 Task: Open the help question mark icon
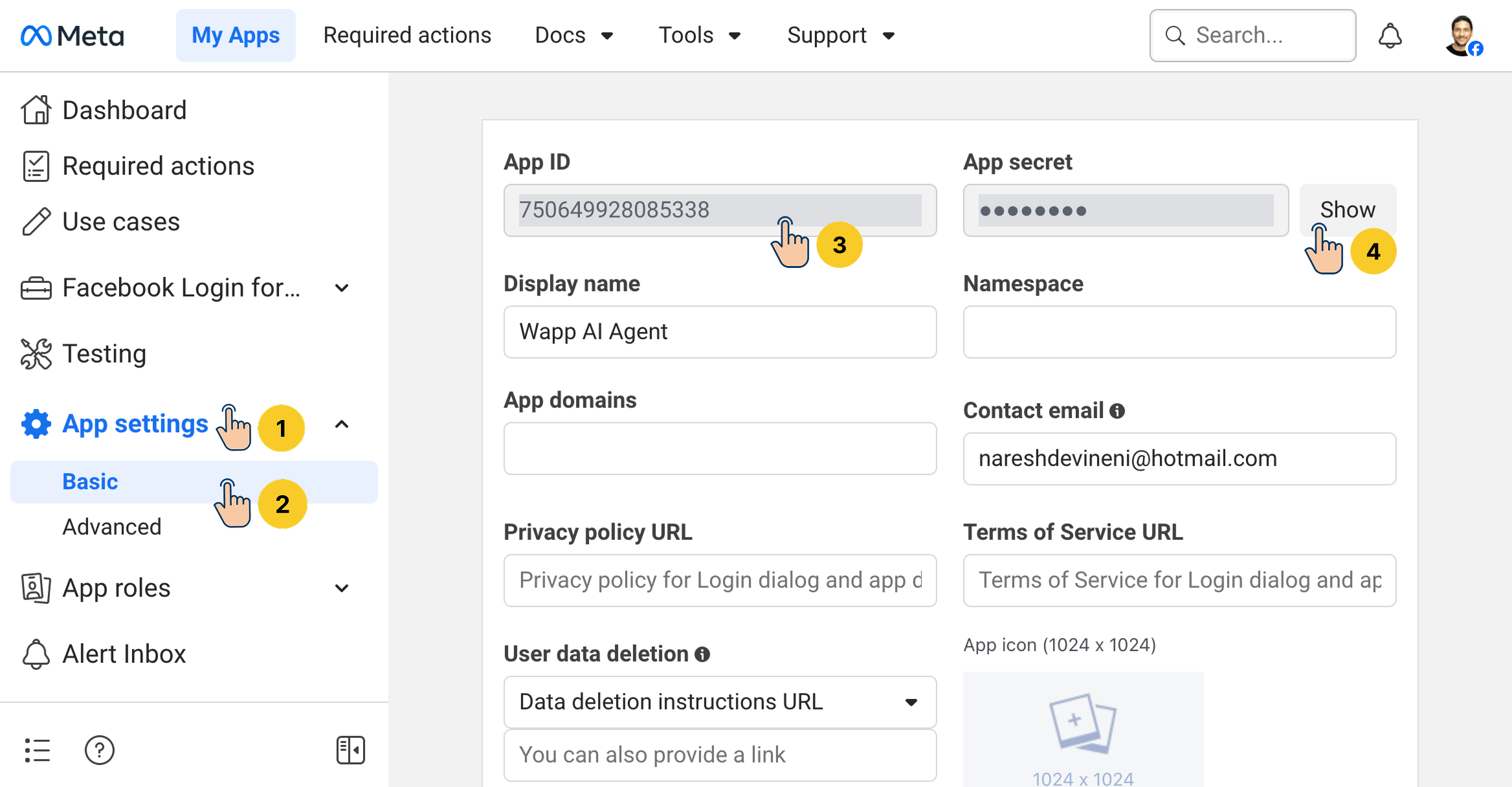(100, 751)
